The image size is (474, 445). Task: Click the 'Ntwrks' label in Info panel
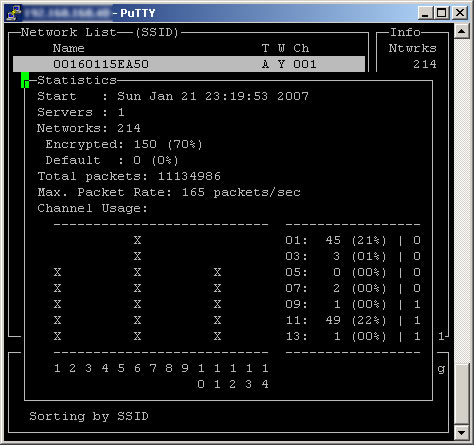412,48
